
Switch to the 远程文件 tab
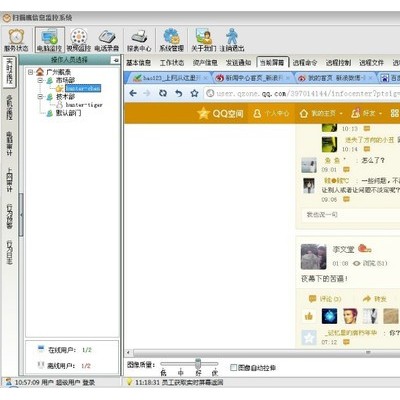coord(371,62)
